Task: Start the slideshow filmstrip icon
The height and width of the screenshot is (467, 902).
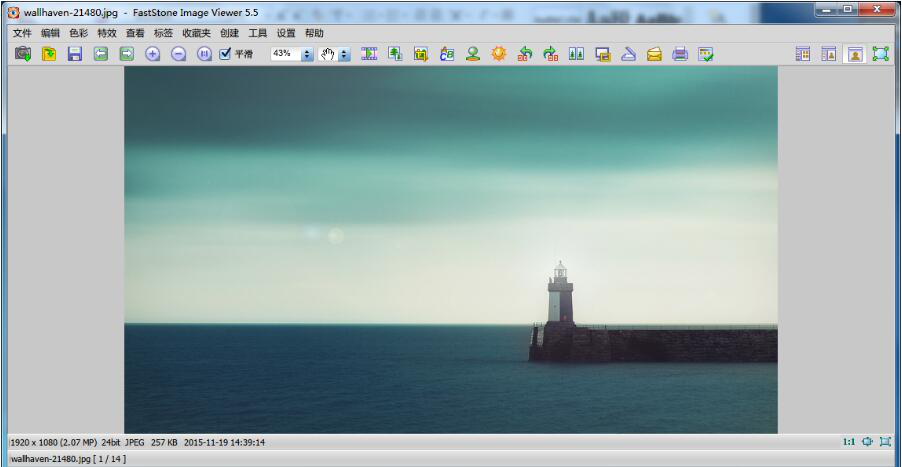Action: pyautogui.click(x=369, y=54)
